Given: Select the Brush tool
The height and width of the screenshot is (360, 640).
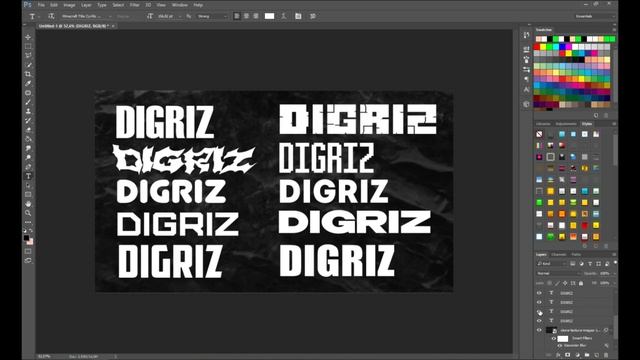Looking at the screenshot, I should tap(28, 102).
